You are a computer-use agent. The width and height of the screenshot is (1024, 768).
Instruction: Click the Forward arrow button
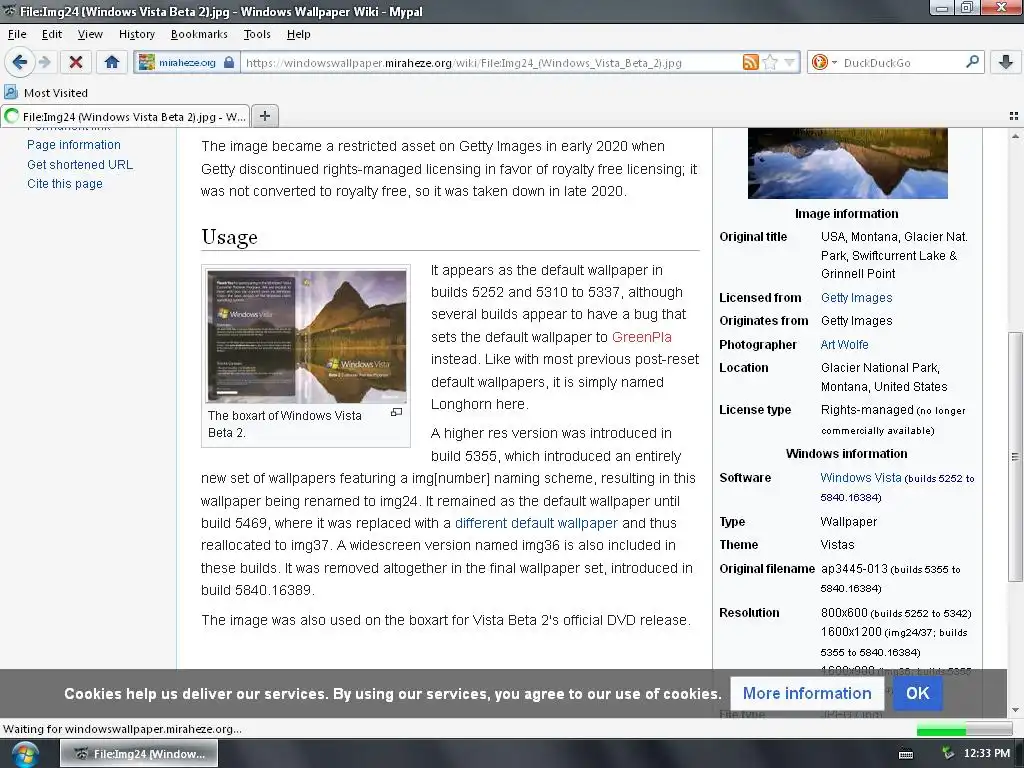point(44,63)
